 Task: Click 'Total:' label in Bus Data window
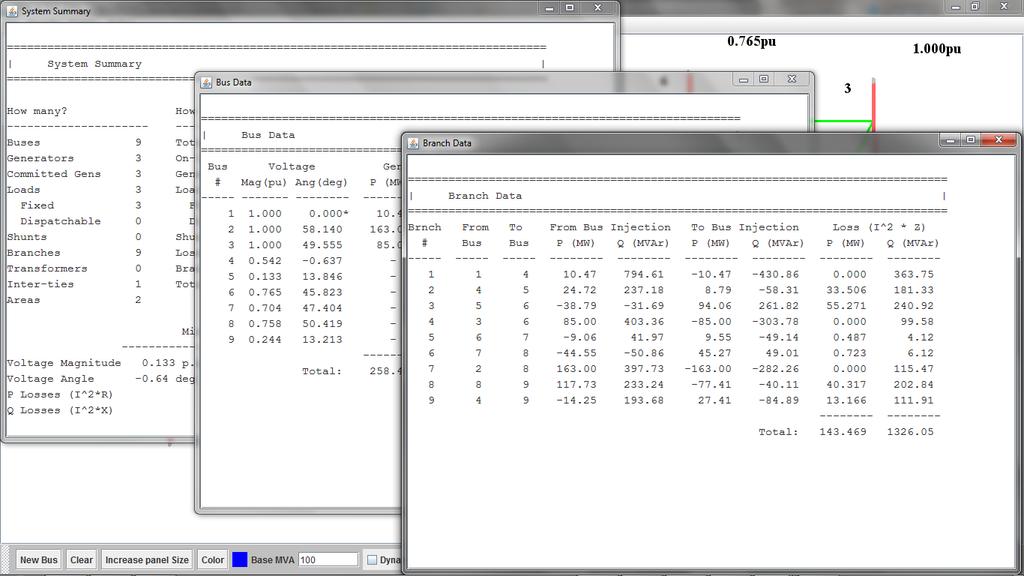coord(321,371)
